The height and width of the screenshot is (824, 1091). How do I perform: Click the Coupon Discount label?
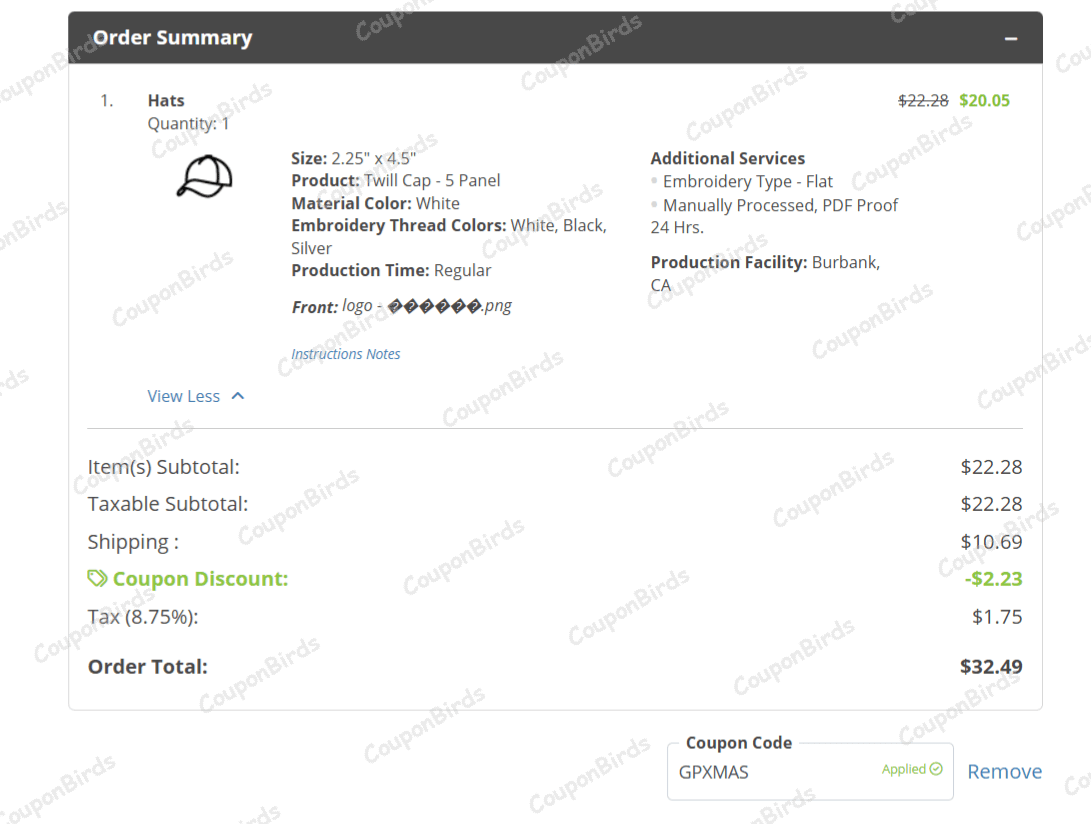200,579
